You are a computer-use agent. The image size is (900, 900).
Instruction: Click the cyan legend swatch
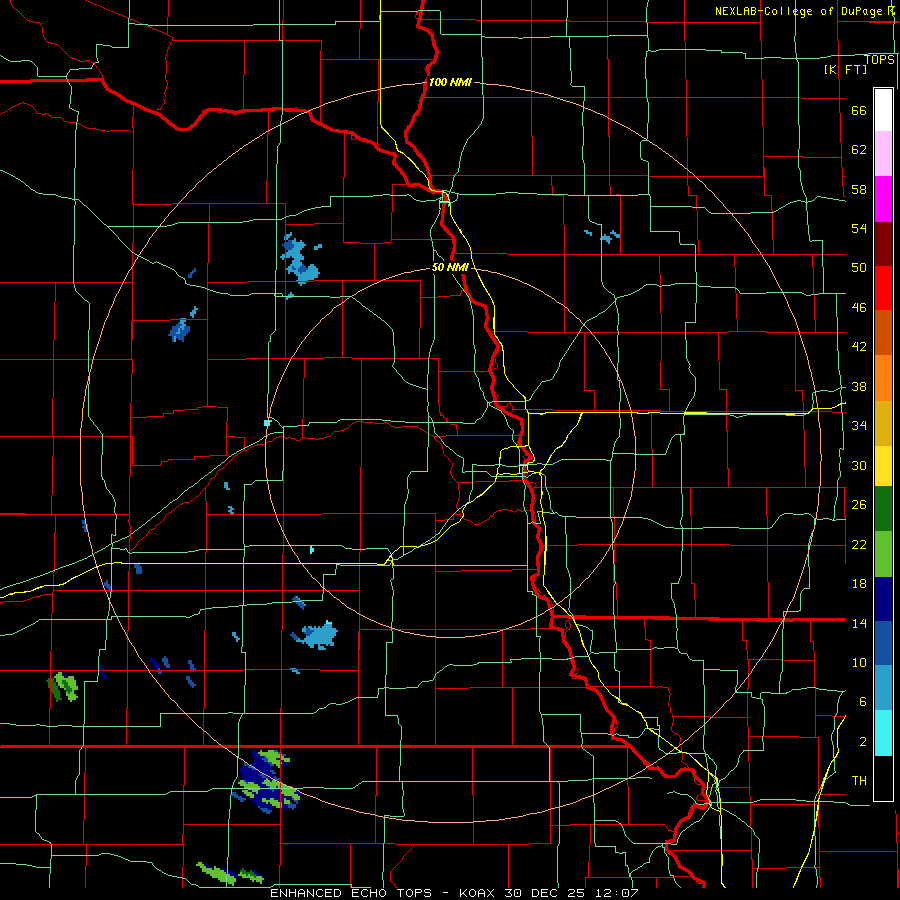tap(883, 733)
